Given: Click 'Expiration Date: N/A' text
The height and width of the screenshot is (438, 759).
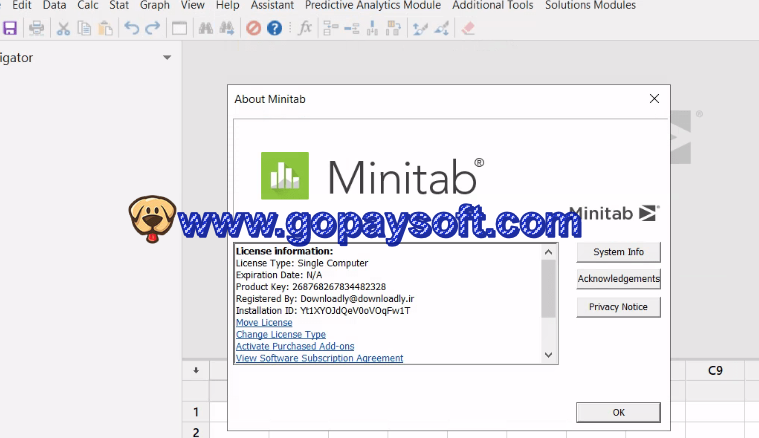Looking at the screenshot, I should (279, 275).
